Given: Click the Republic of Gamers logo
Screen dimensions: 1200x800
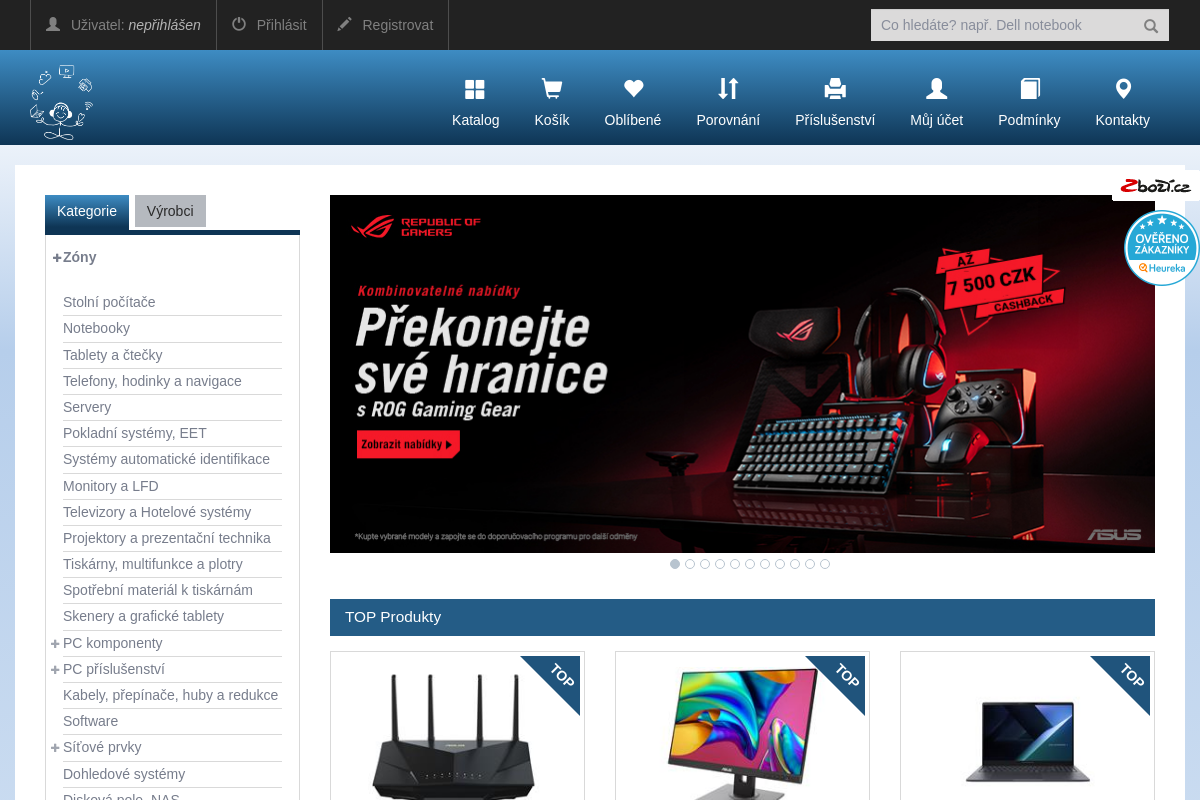Looking at the screenshot, I should coord(415,227).
